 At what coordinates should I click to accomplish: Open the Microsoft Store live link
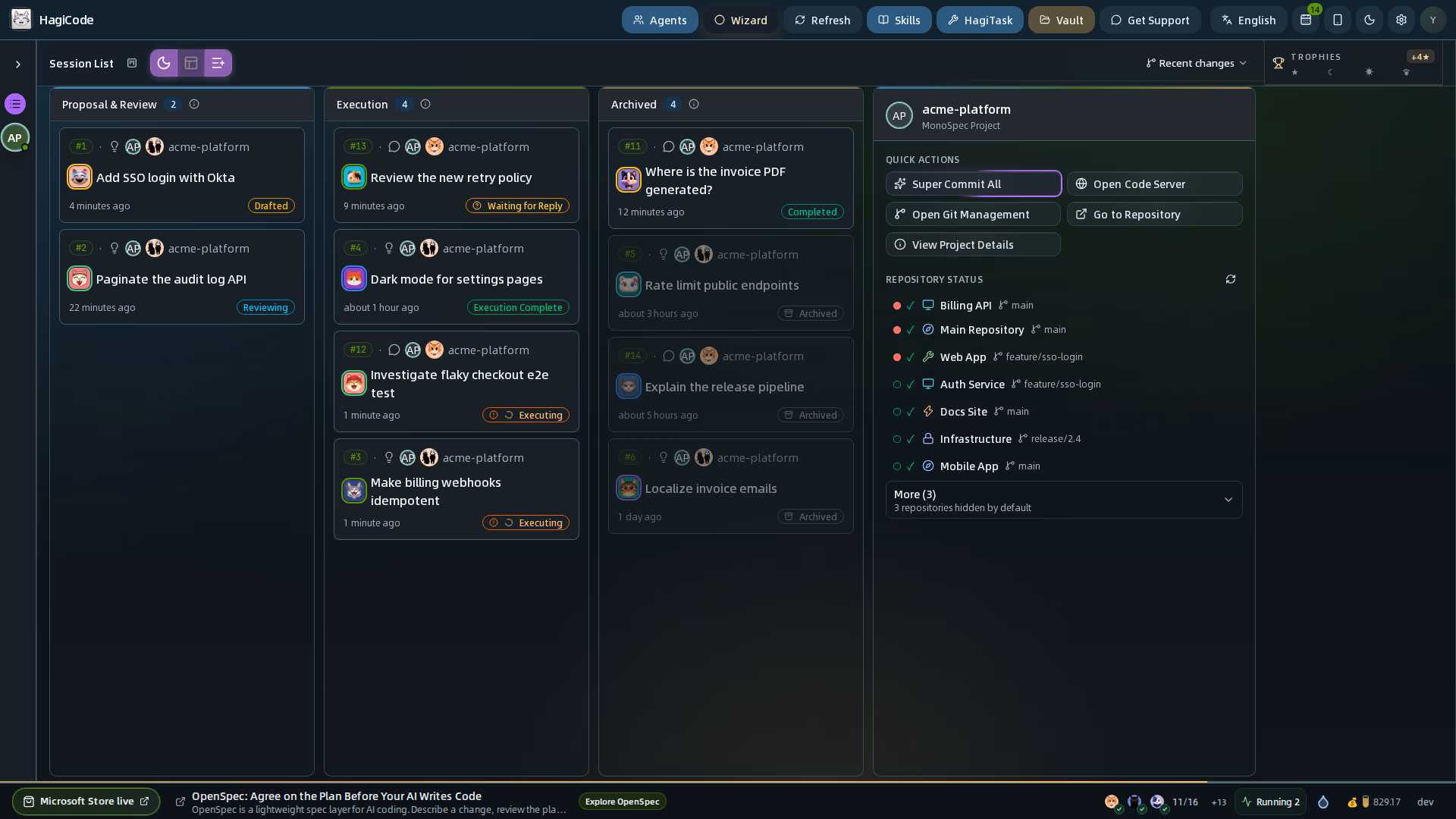pos(86,802)
